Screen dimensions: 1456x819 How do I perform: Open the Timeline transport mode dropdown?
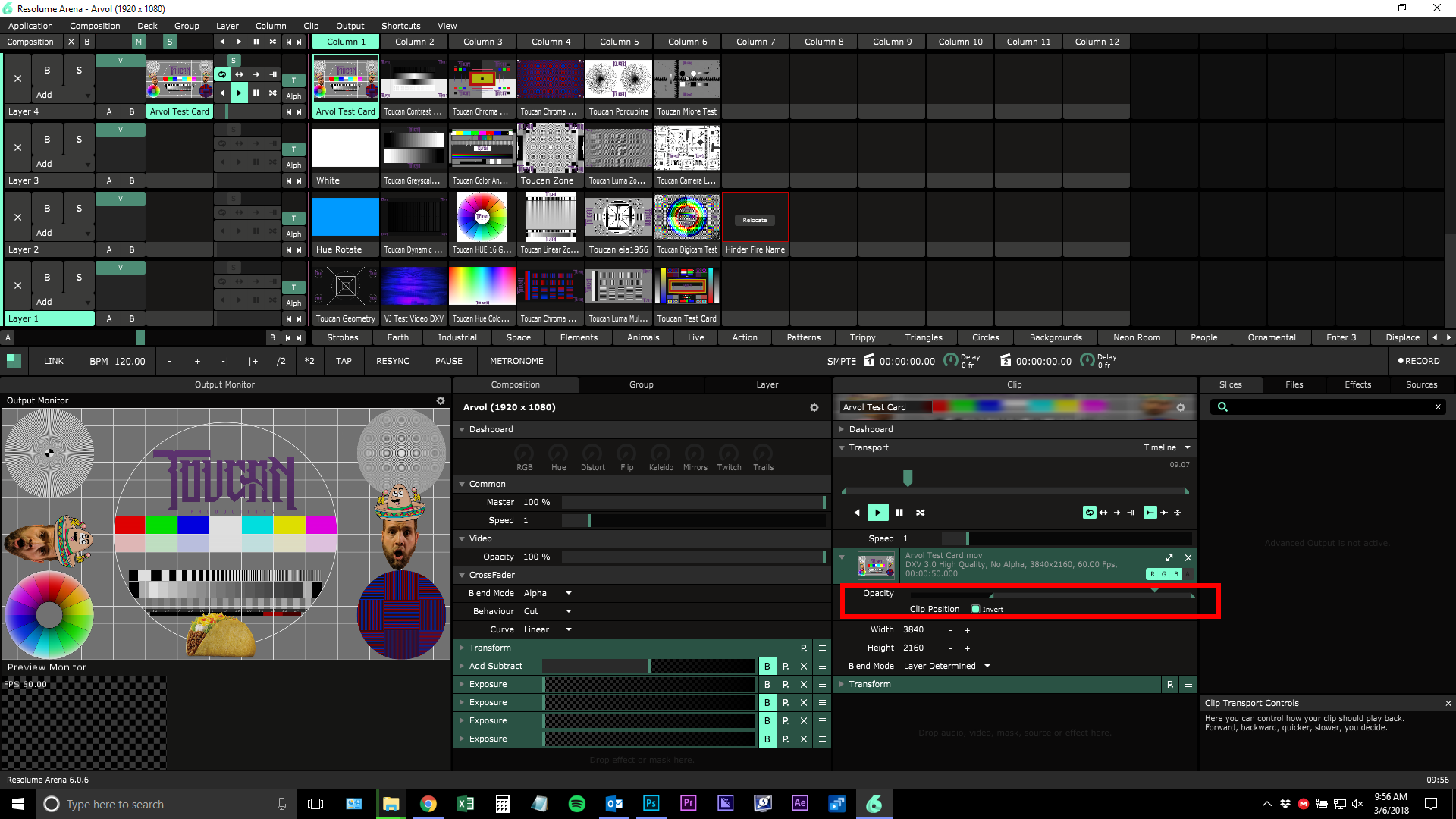(x=1168, y=447)
